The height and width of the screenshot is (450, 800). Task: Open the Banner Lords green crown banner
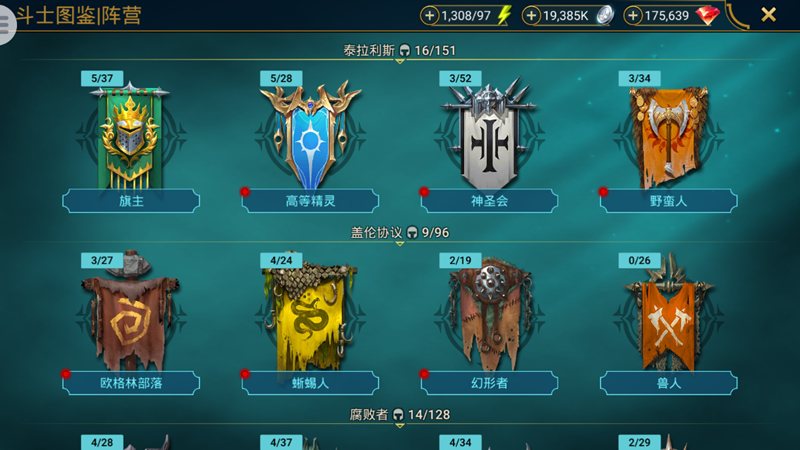[130, 135]
